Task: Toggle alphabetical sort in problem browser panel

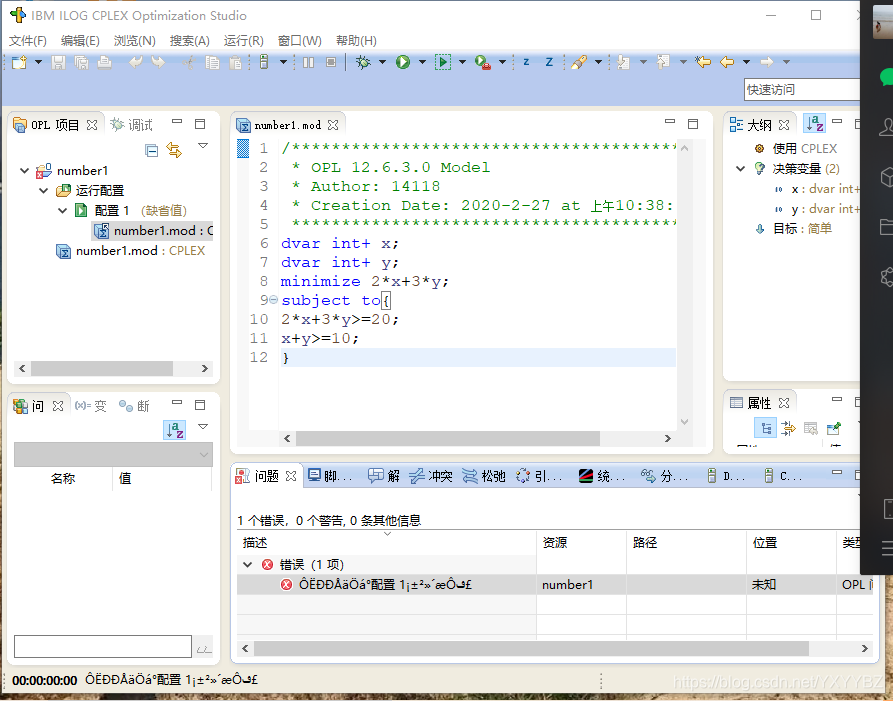Action: click(x=175, y=430)
